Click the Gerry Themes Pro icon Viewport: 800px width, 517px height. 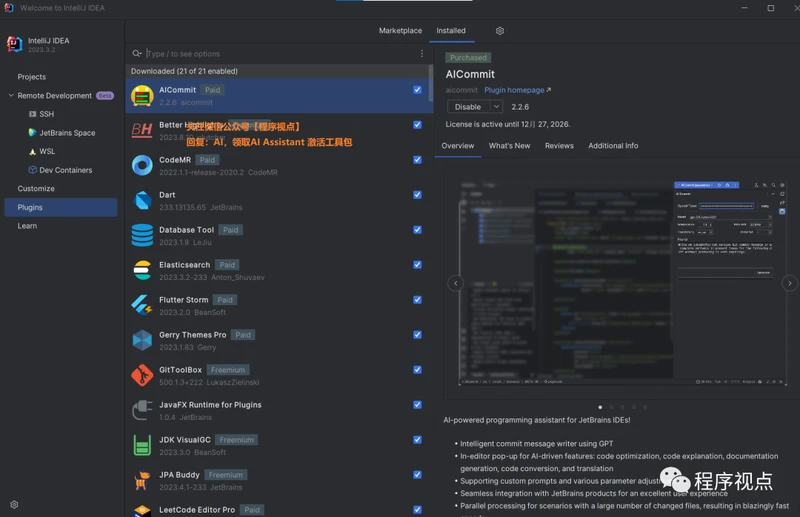(142, 340)
